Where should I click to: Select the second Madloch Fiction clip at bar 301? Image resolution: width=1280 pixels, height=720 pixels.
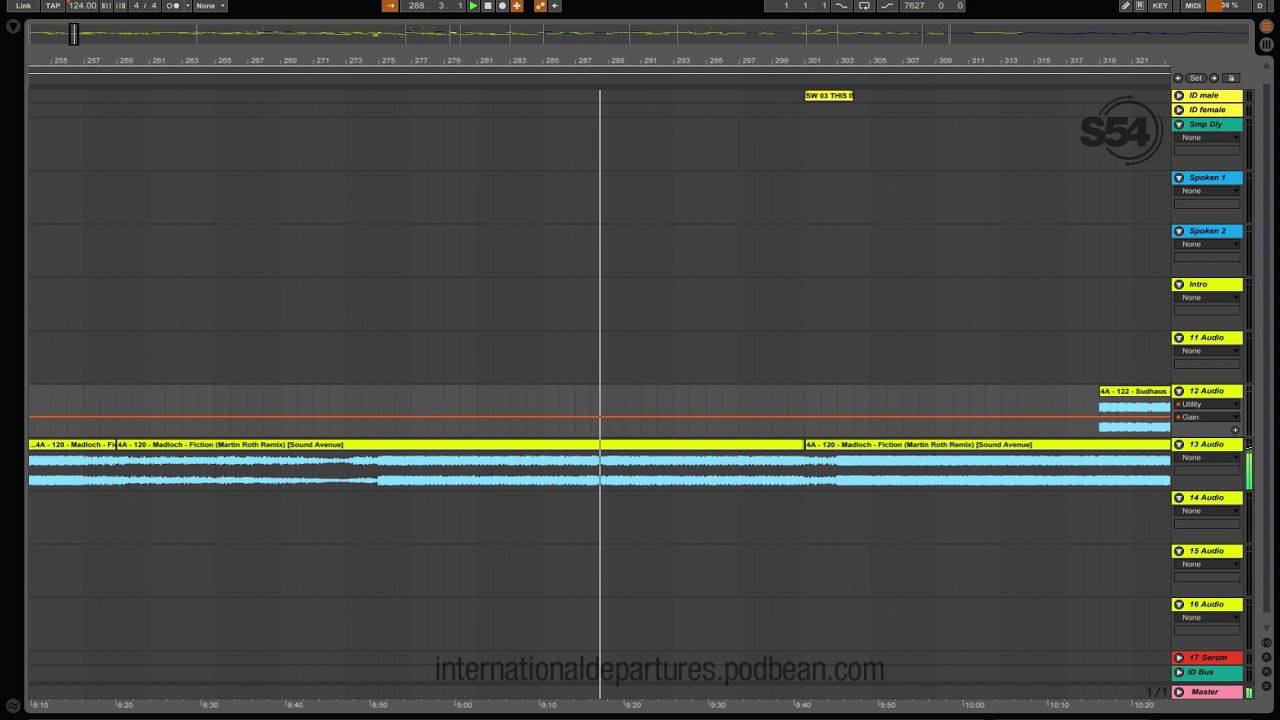tap(987, 444)
